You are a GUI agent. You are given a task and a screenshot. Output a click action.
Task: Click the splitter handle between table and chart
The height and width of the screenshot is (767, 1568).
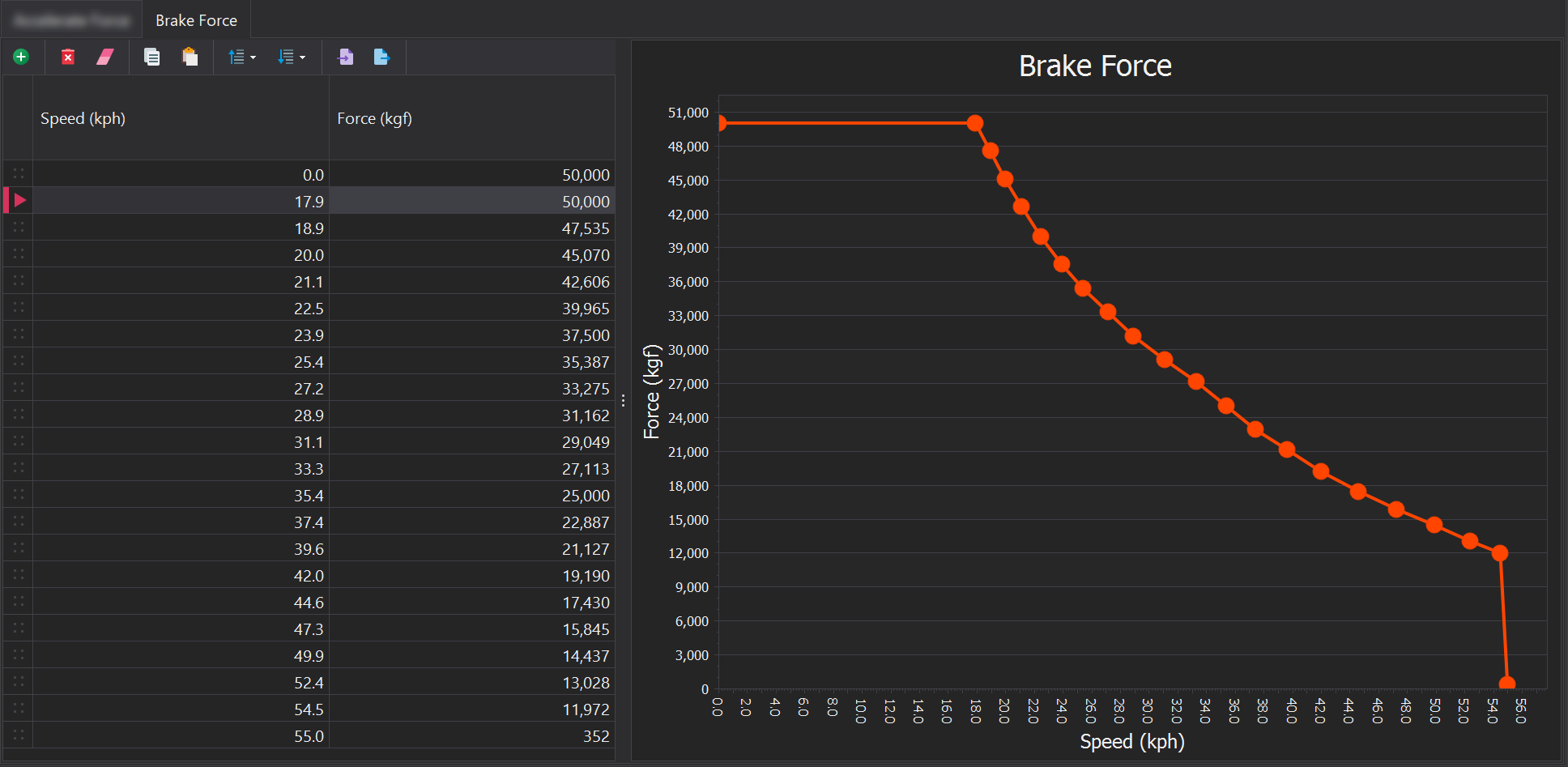[x=623, y=400]
